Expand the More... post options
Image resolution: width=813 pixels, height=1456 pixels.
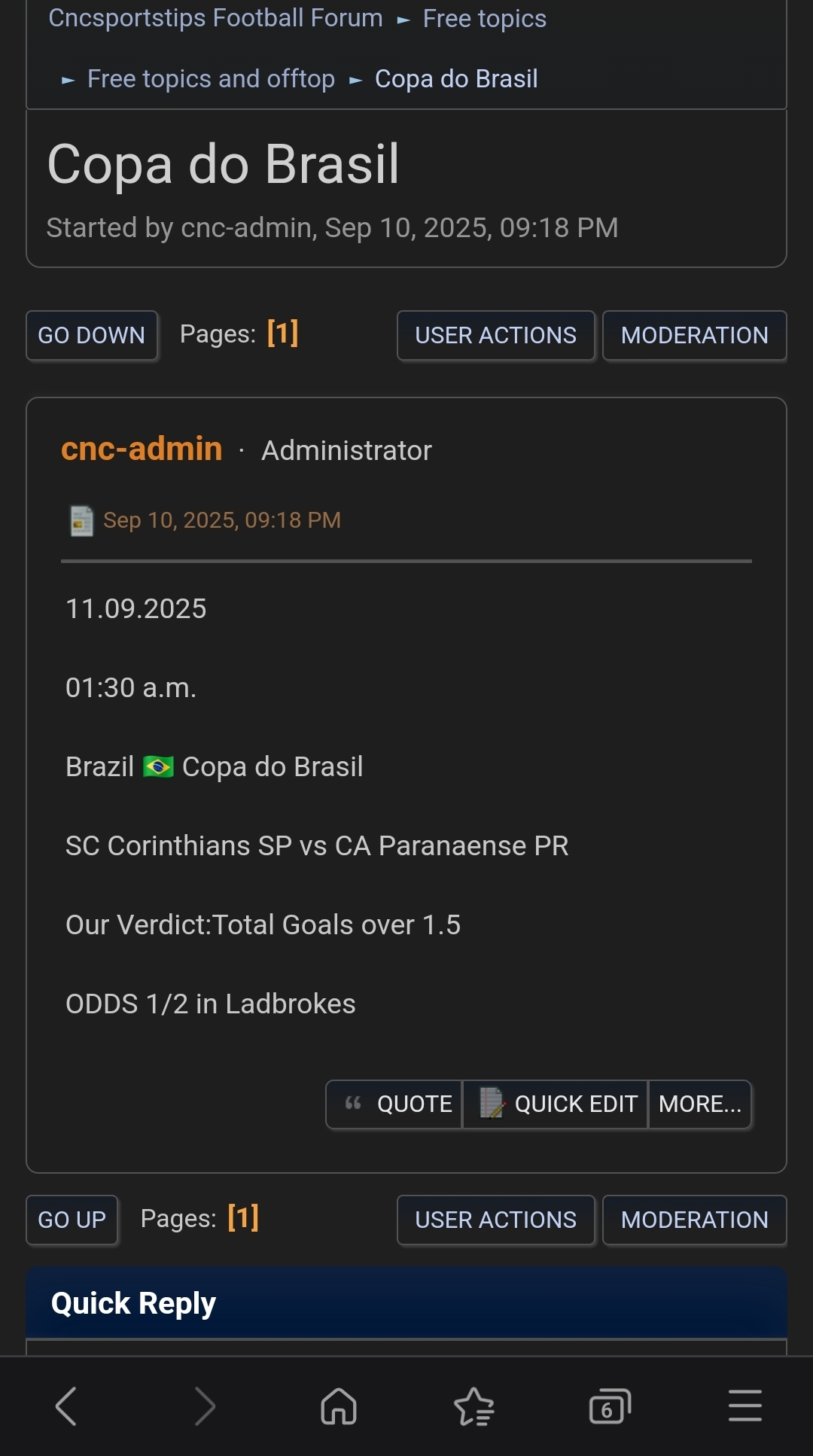699,1104
